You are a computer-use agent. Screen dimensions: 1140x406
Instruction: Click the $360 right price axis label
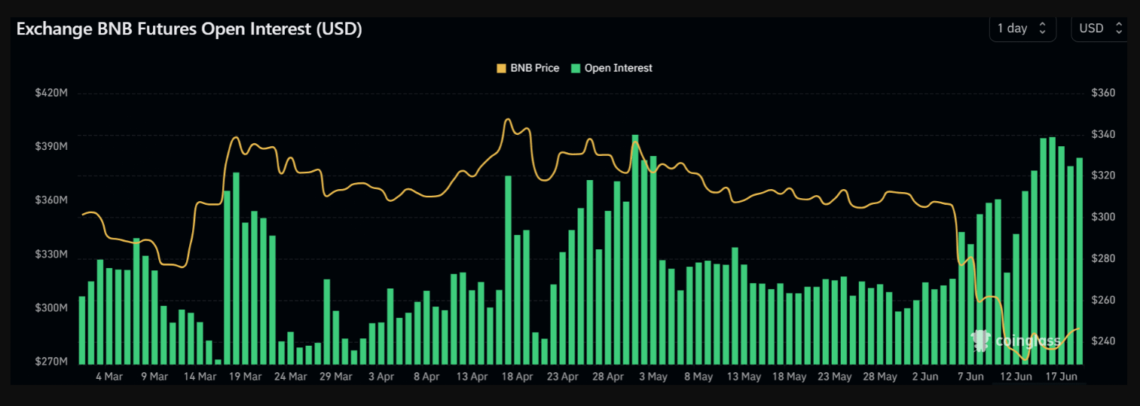tap(1103, 93)
